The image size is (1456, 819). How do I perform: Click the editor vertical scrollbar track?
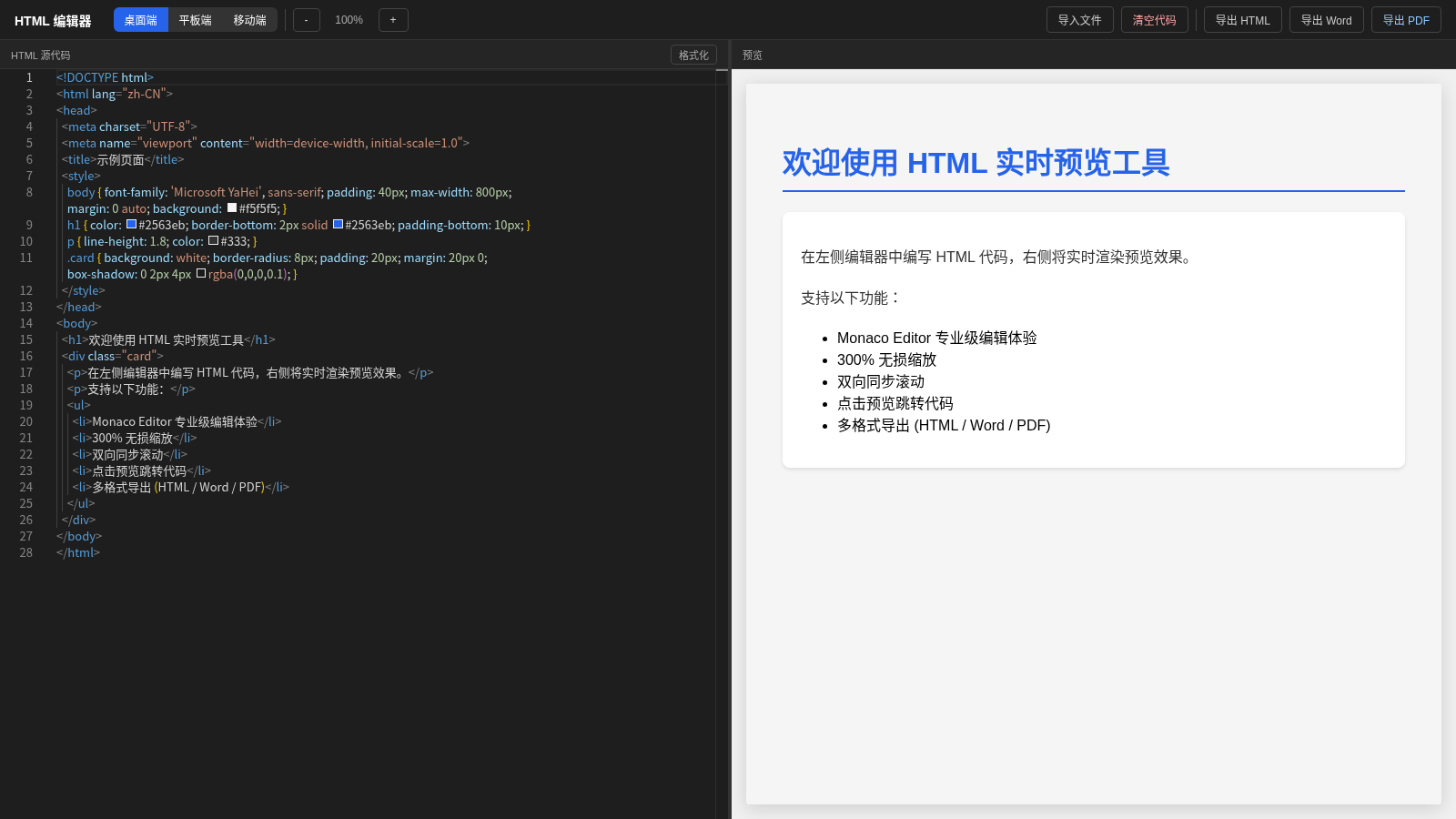tap(723, 444)
